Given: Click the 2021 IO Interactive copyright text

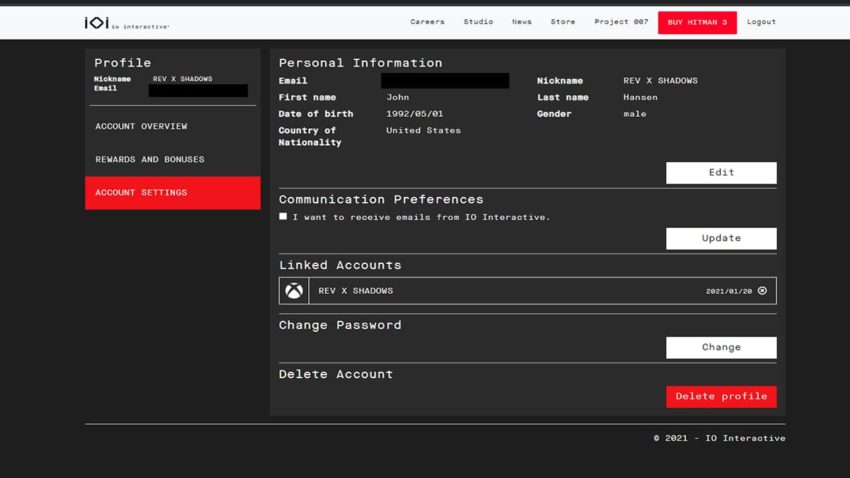Looking at the screenshot, I should 719,438.
